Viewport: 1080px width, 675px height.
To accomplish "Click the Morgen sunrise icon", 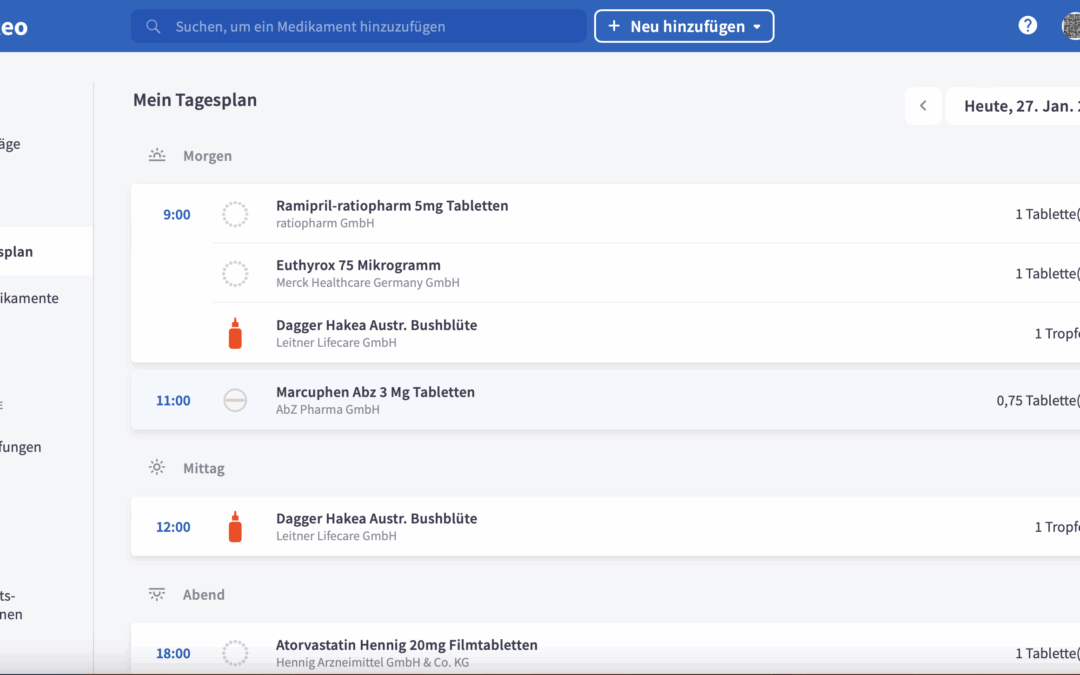I will tap(157, 156).
